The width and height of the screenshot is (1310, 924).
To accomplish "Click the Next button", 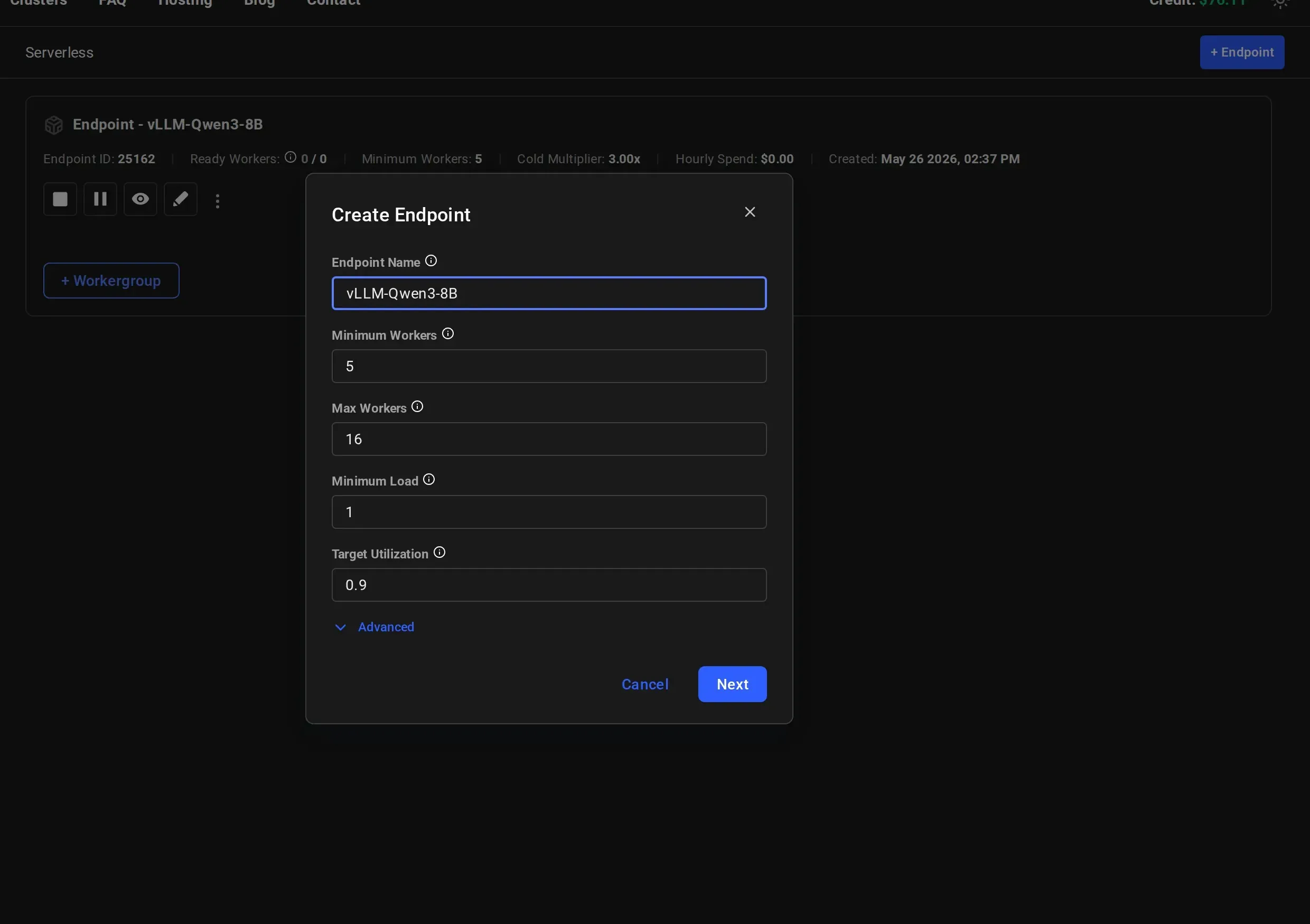I will tap(732, 684).
